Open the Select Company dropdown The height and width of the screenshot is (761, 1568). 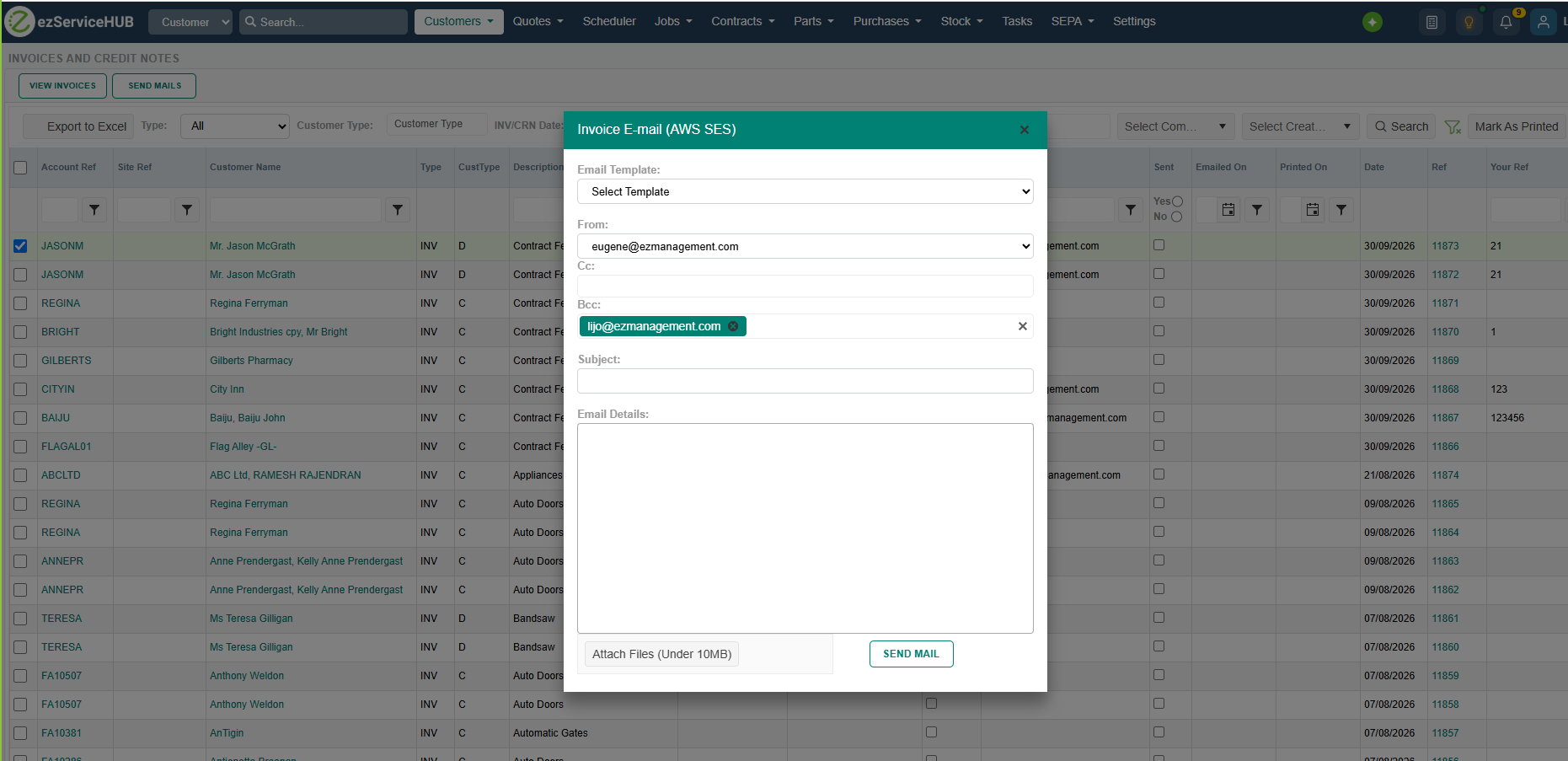pyautogui.click(x=1175, y=126)
